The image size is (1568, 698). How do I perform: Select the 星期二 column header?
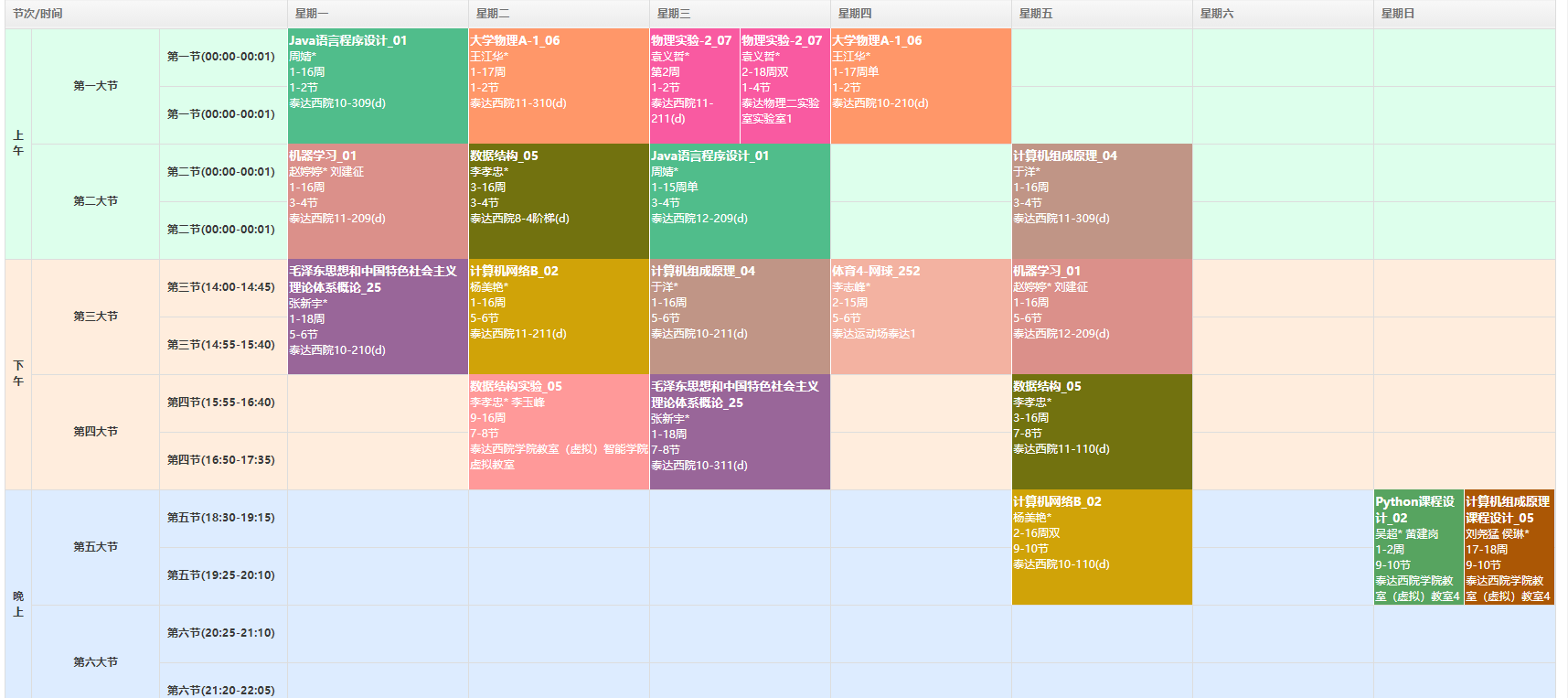coord(559,14)
